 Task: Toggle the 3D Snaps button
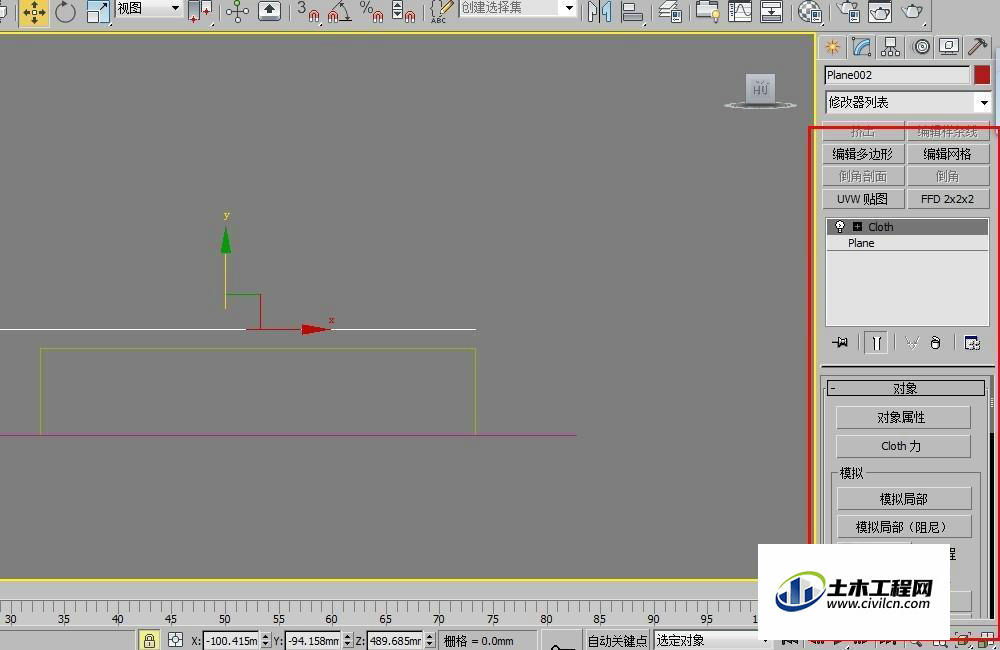coord(309,11)
